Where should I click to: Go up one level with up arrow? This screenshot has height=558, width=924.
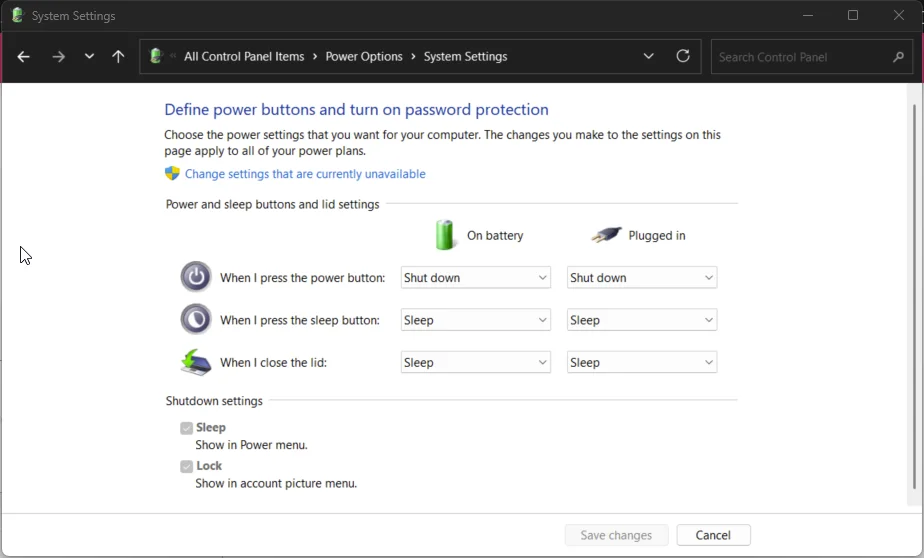click(118, 57)
